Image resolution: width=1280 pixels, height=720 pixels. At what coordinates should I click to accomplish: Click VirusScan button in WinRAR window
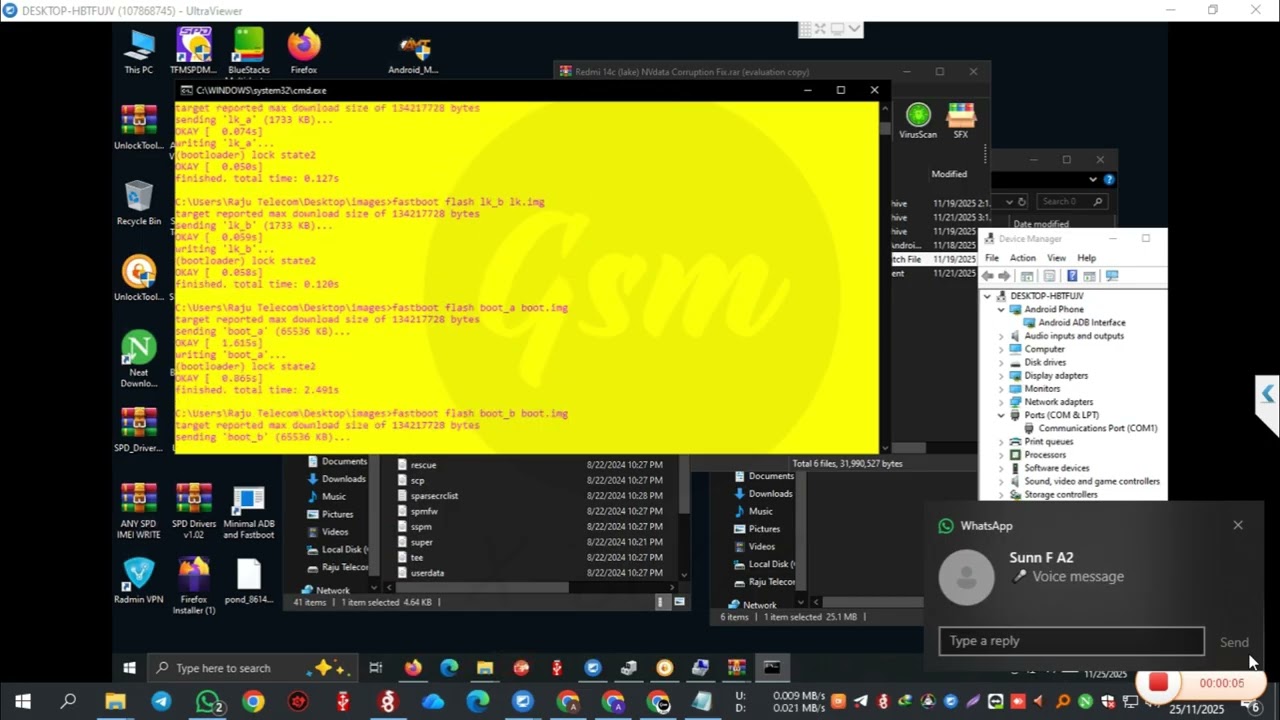click(x=918, y=121)
